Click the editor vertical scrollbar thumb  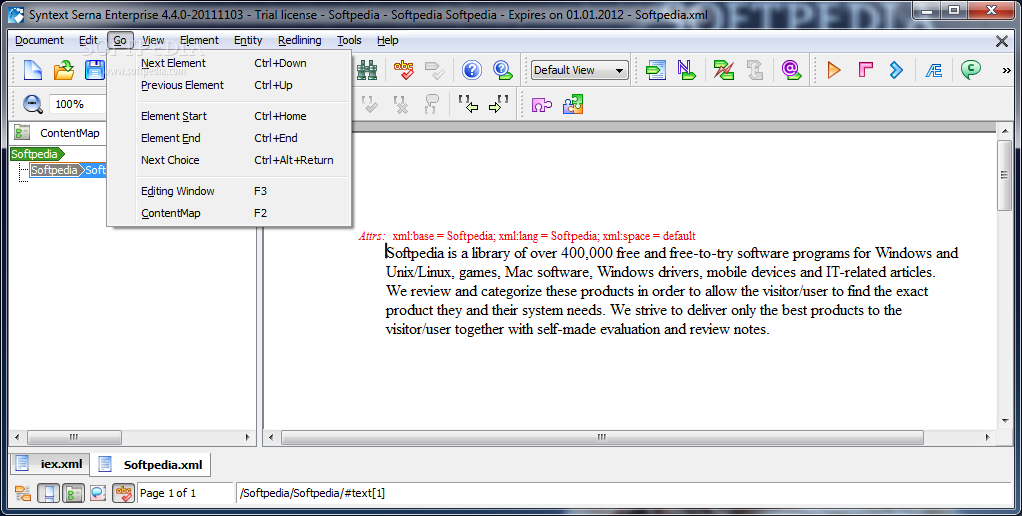tap(1004, 175)
